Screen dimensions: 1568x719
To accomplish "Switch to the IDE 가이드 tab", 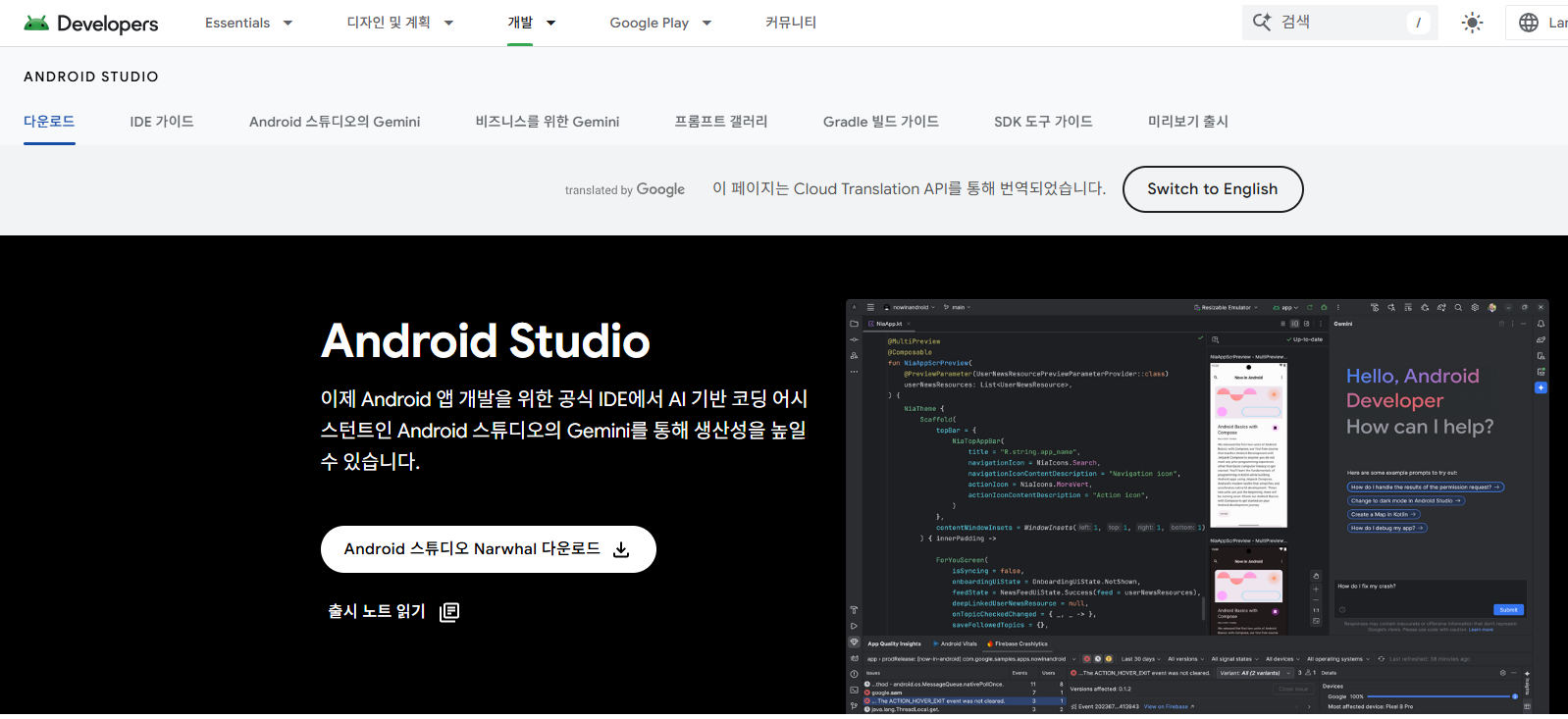I will [x=162, y=122].
